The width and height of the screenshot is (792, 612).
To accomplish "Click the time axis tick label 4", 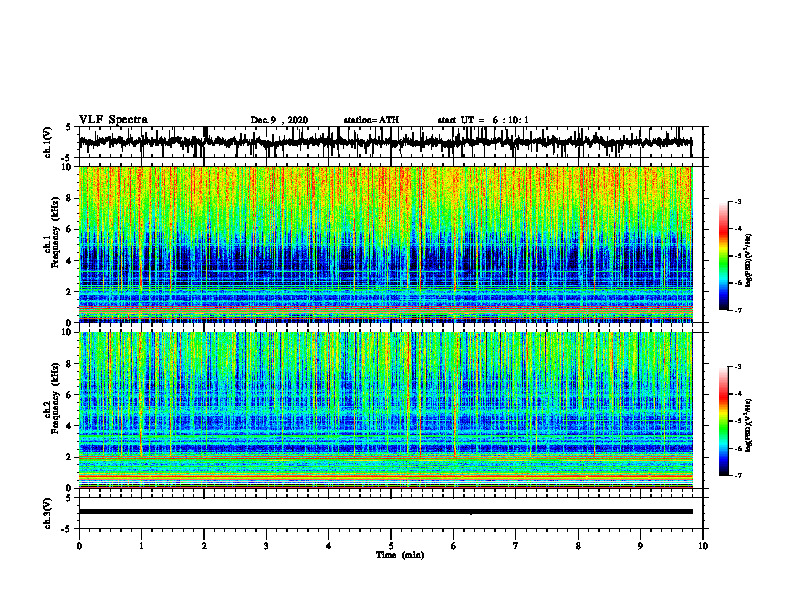I will tap(329, 546).
